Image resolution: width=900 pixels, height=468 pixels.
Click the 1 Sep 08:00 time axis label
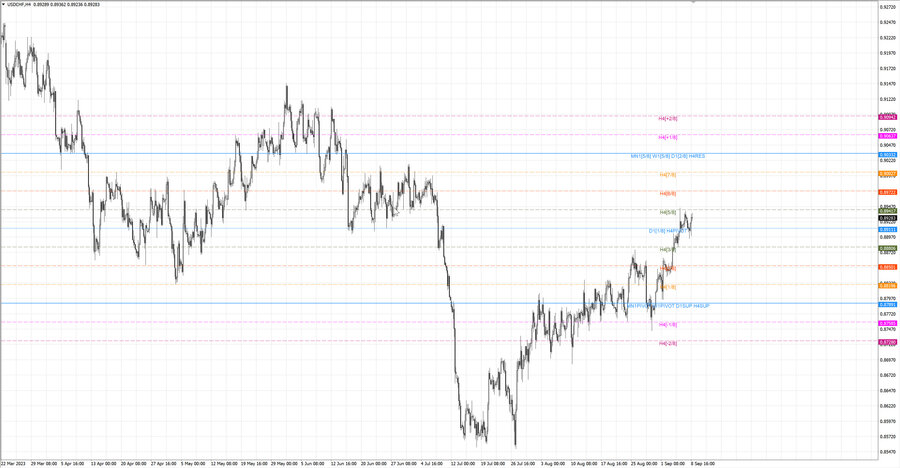[673, 463]
